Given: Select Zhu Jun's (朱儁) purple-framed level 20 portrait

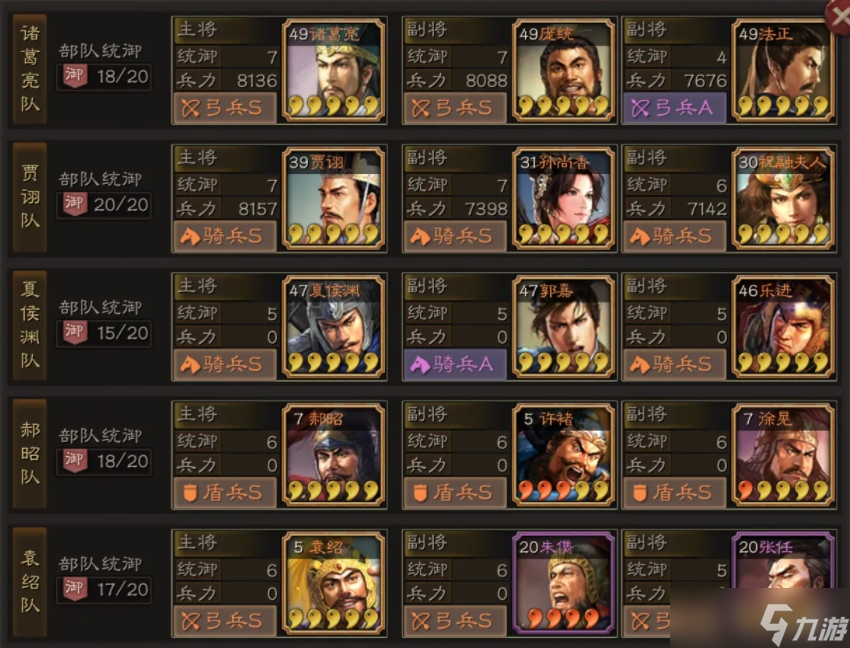Looking at the screenshot, I should click(x=564, y=583).
